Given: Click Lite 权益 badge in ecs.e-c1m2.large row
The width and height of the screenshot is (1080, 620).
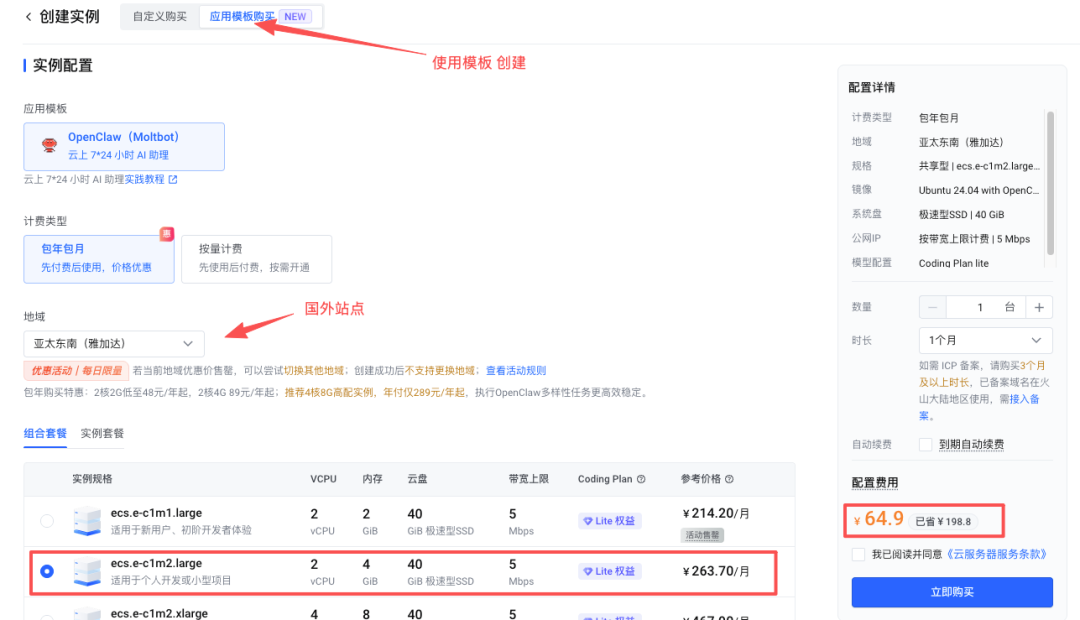Looking at the screenshot, I should click(x=610, y=571).
